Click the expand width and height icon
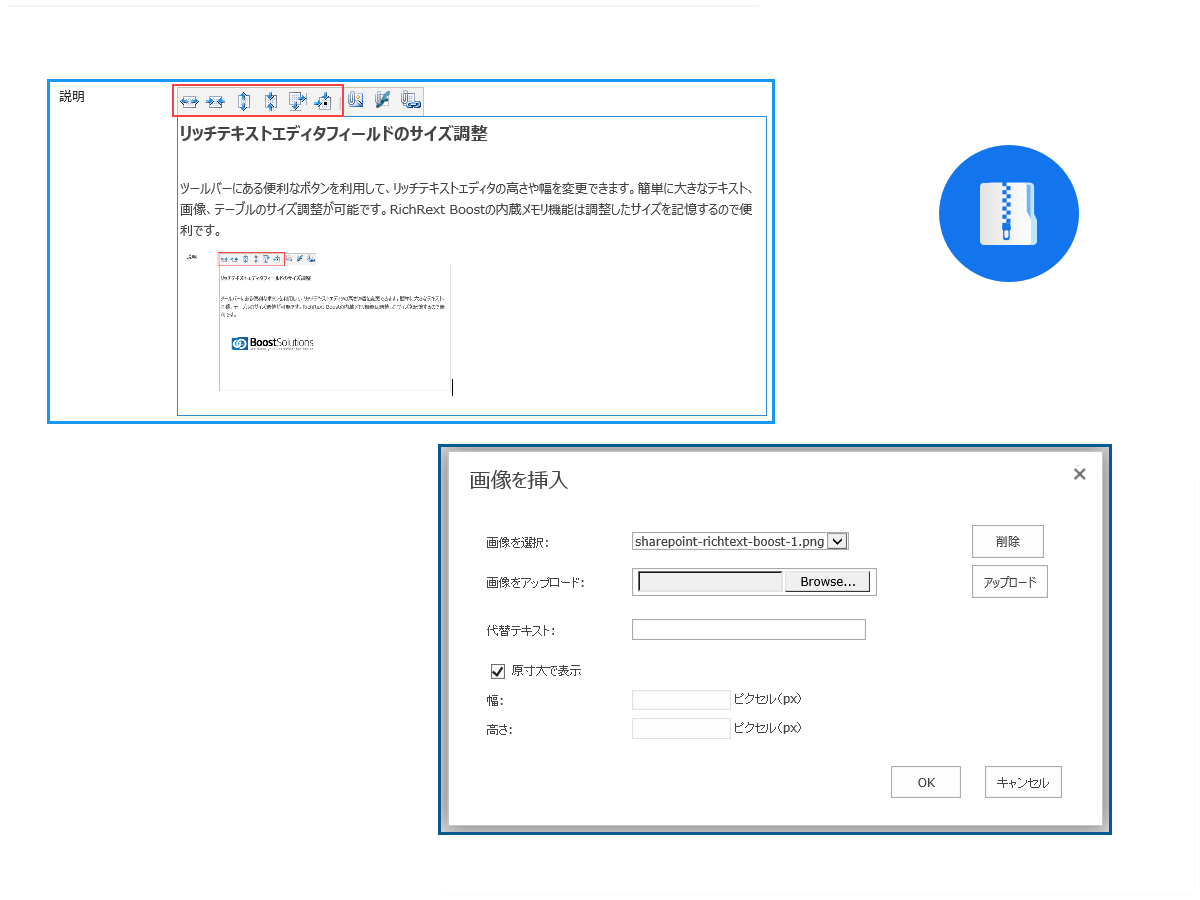This screenshot has height=900, width=1200. pyautogui.click(x=297, y=100)
